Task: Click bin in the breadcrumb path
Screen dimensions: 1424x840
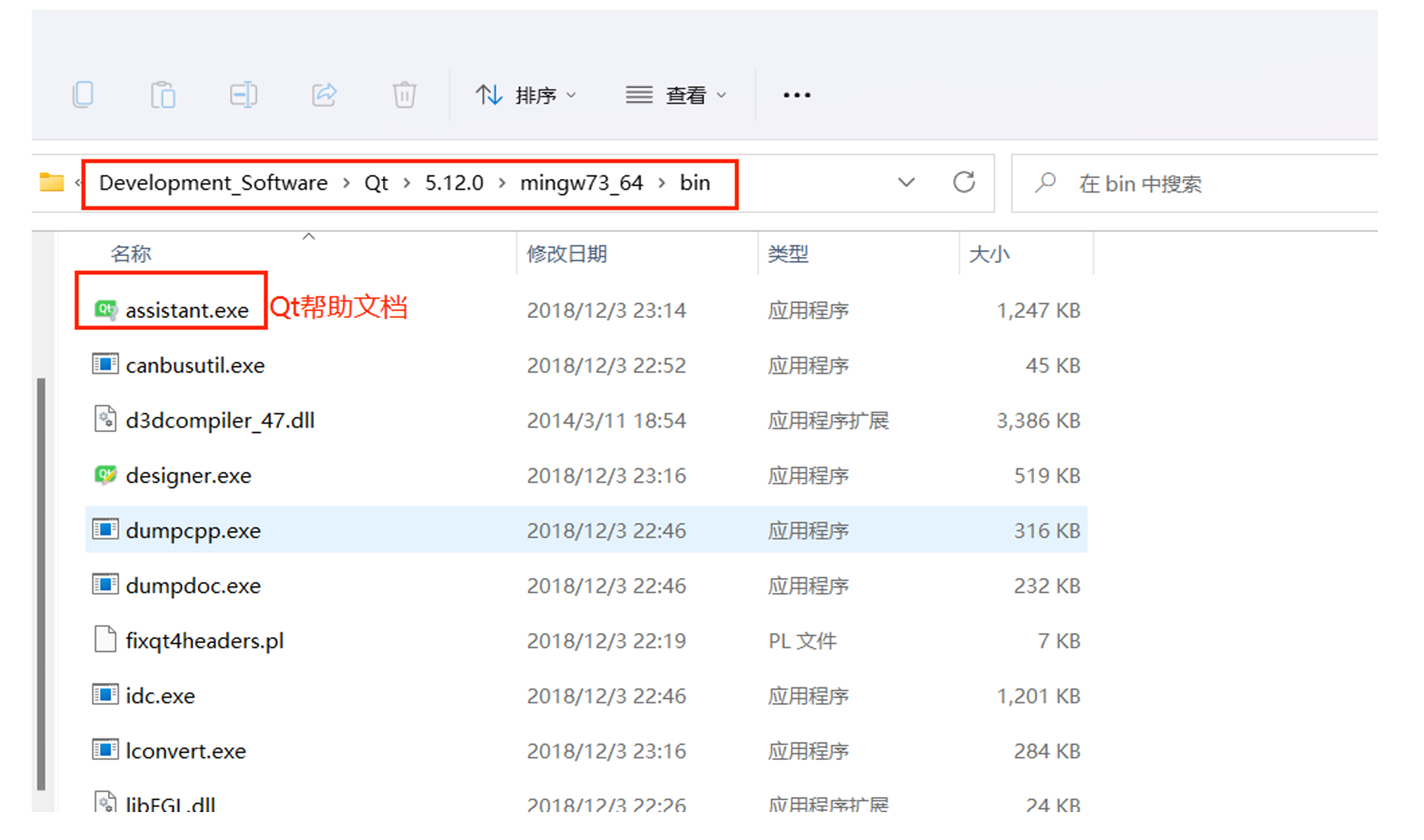Action: 695,184
